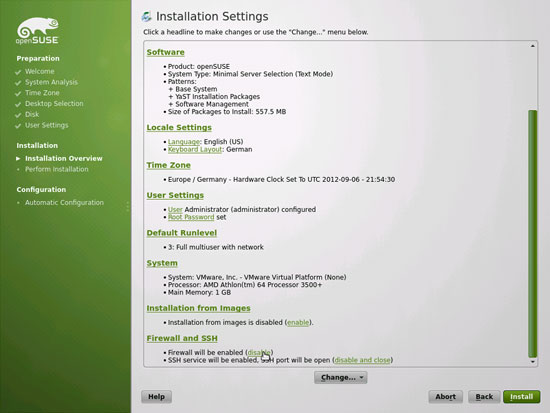Click the System Analysis checkmark icon
Screen dimensions: 550x413
[x=18, y=83]
